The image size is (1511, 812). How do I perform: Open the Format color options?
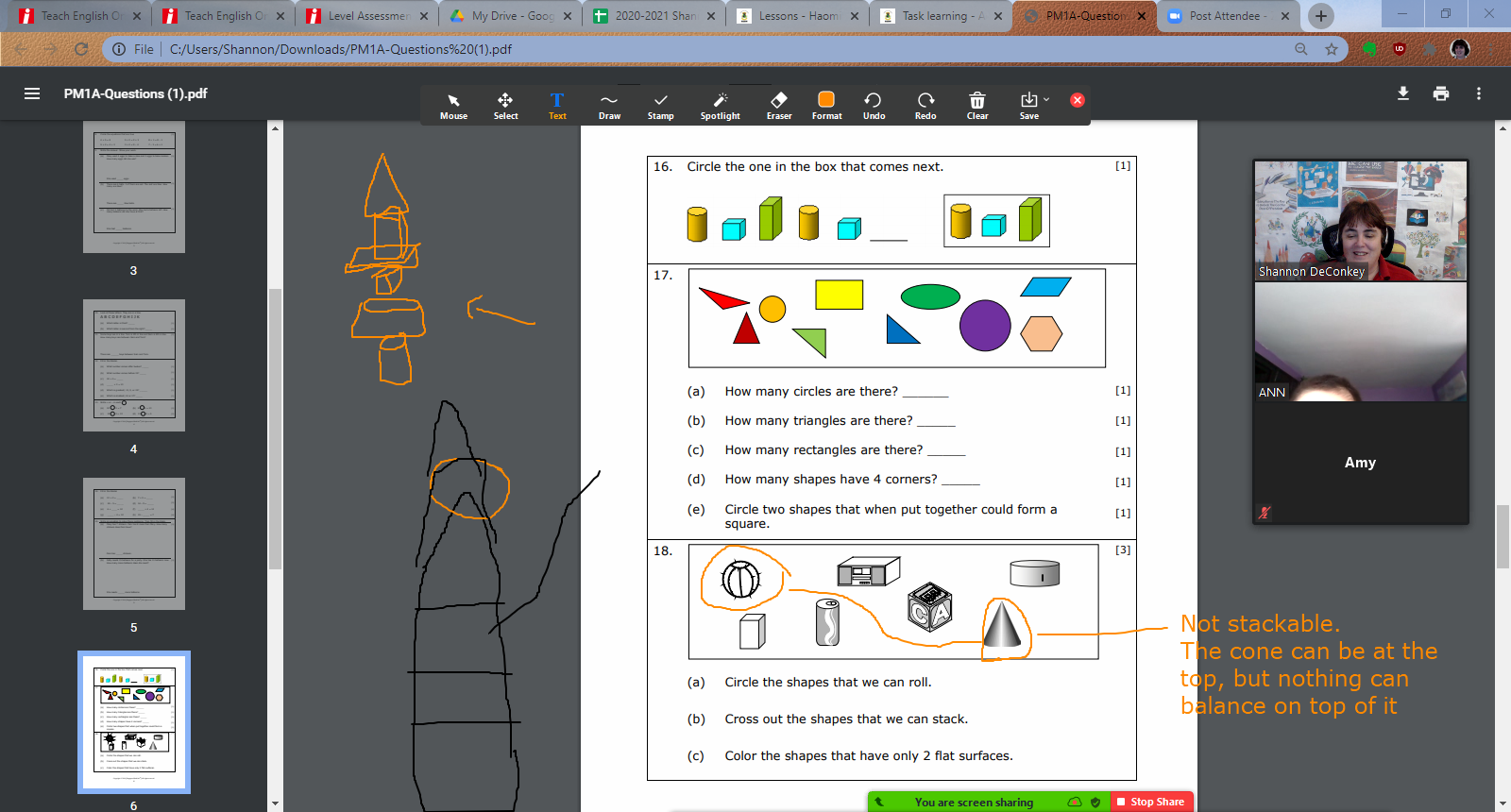[x=826, y=106]
